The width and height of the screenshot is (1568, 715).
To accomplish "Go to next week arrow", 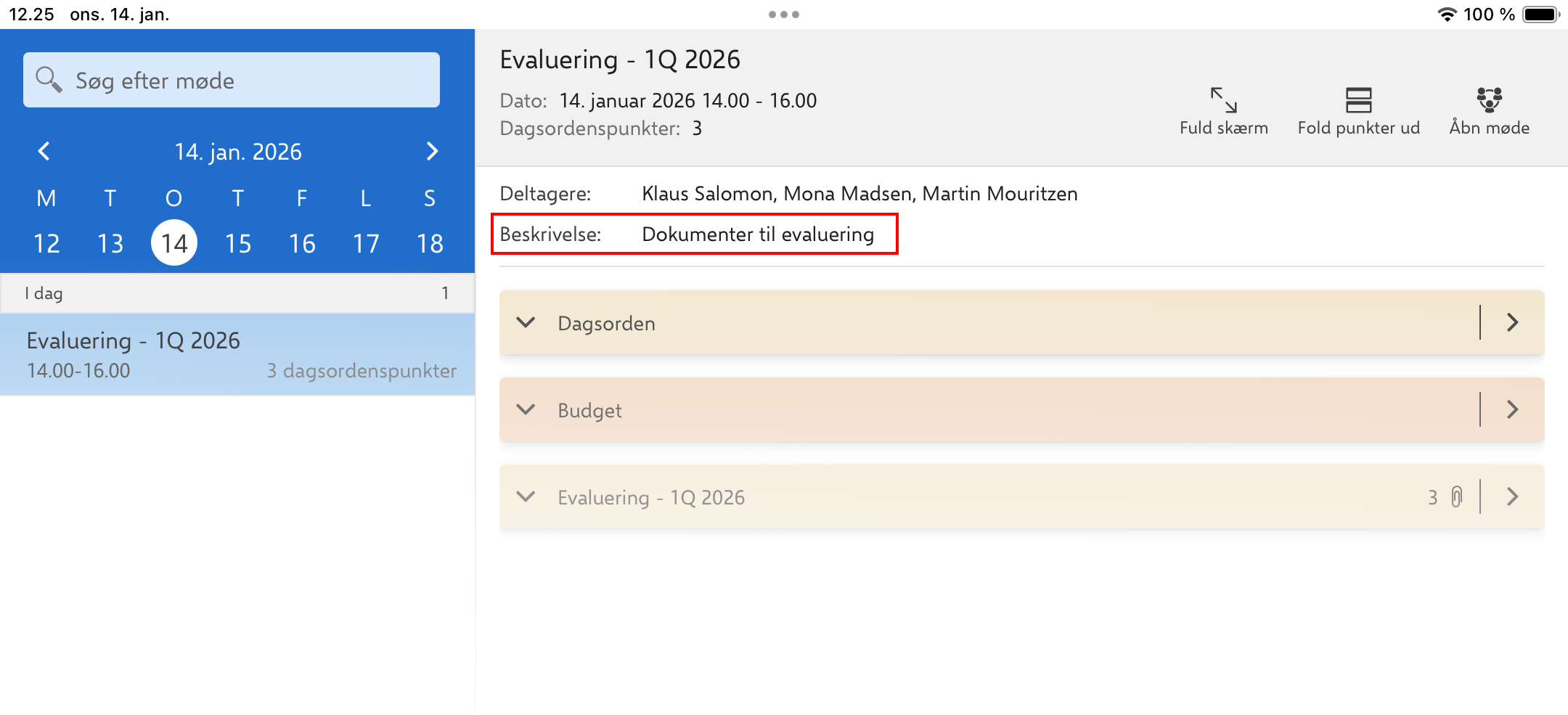I will point(432,151).
